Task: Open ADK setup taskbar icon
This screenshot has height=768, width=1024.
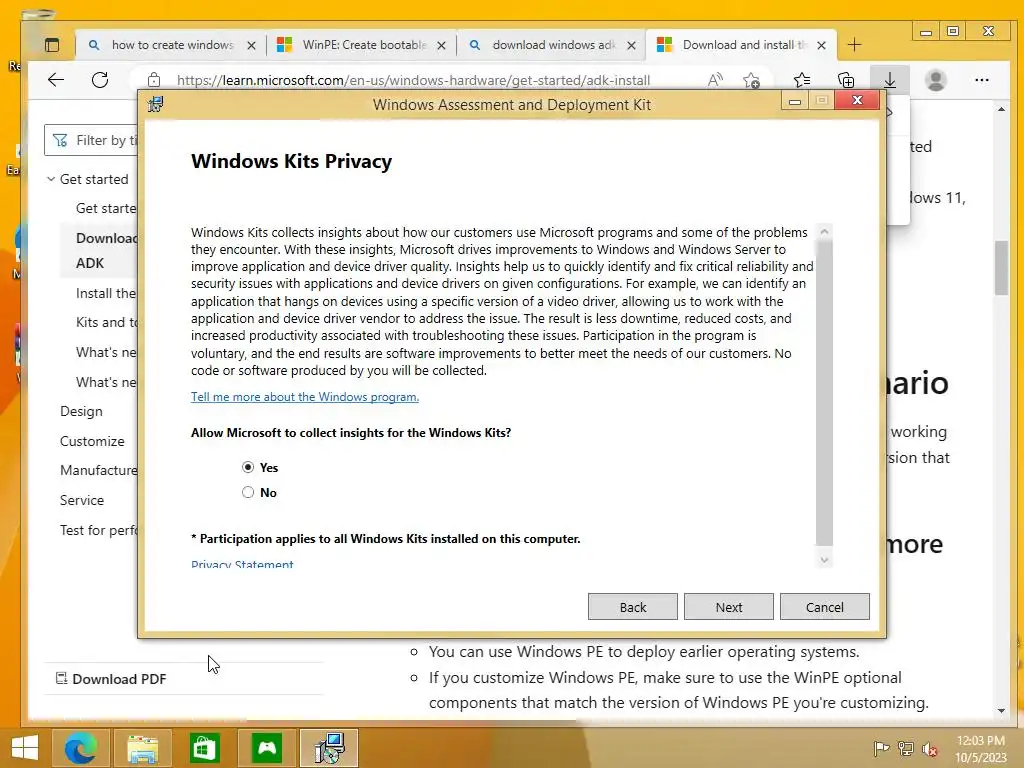Action: [x=328, y=748]
